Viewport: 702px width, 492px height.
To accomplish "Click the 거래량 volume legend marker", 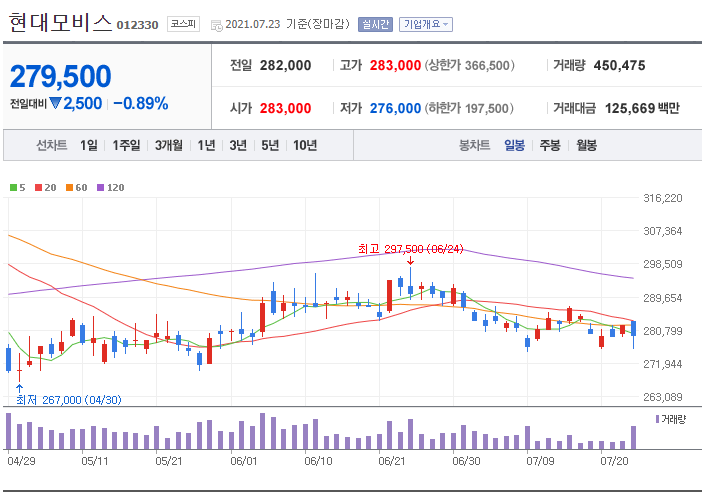I will pyautogui.click(x=657, y=419).
